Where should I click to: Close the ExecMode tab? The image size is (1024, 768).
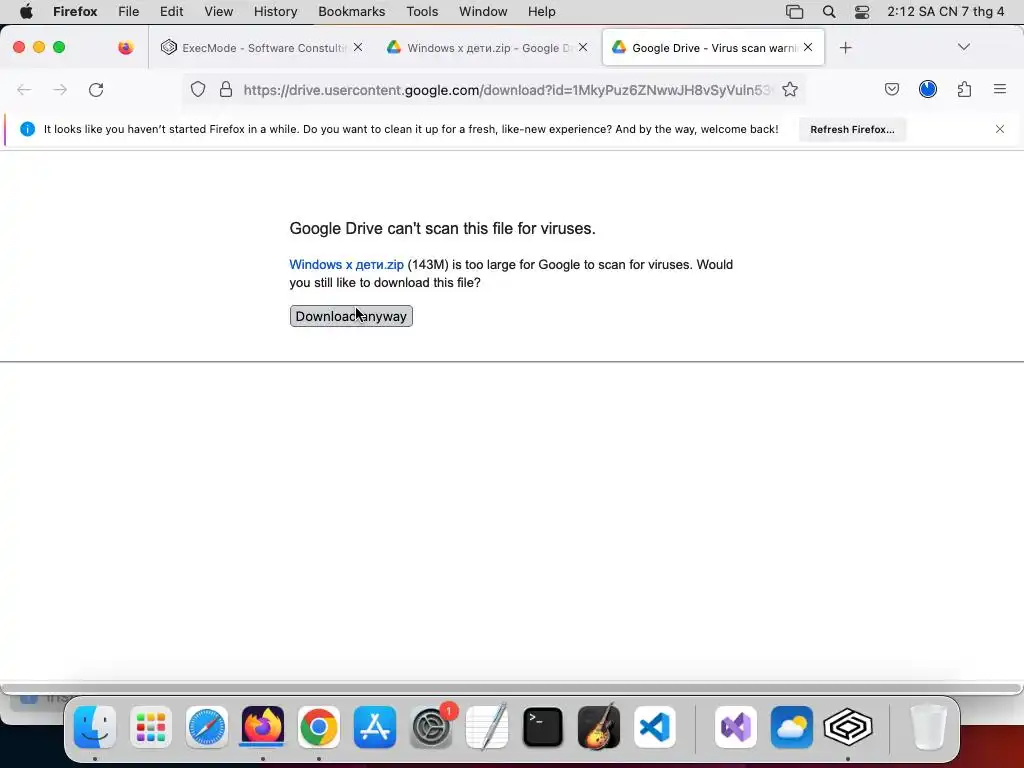point(358,47)
